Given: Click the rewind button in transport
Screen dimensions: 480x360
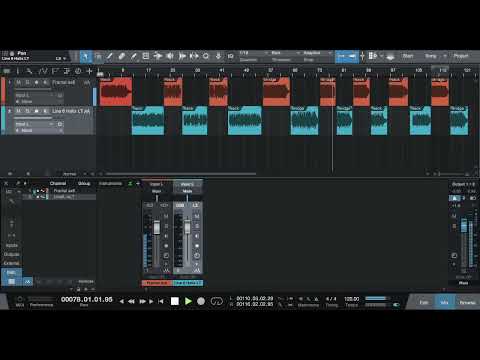Looking at the screenshot, I should 131,301.
